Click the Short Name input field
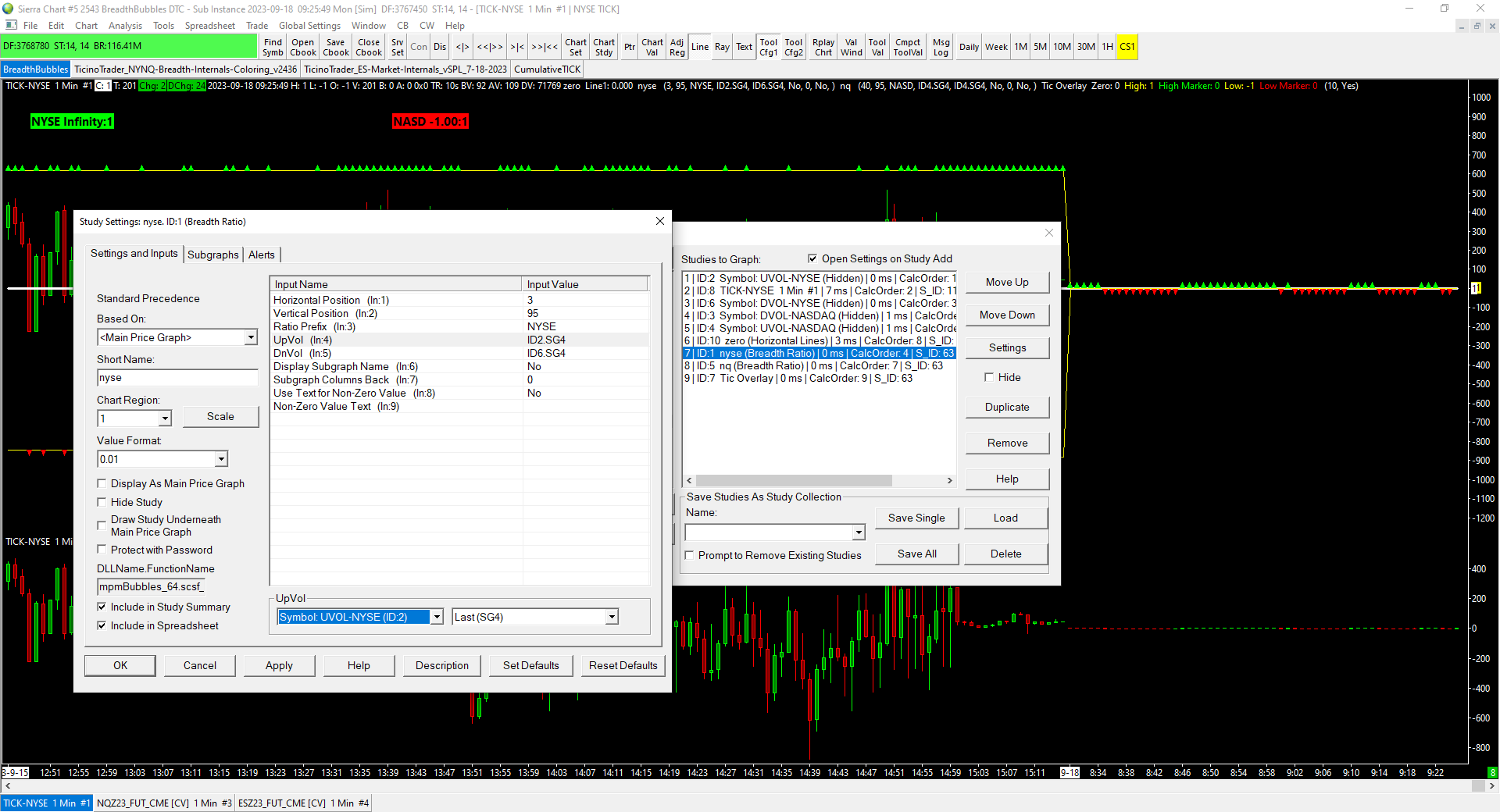 coord(177,378)
